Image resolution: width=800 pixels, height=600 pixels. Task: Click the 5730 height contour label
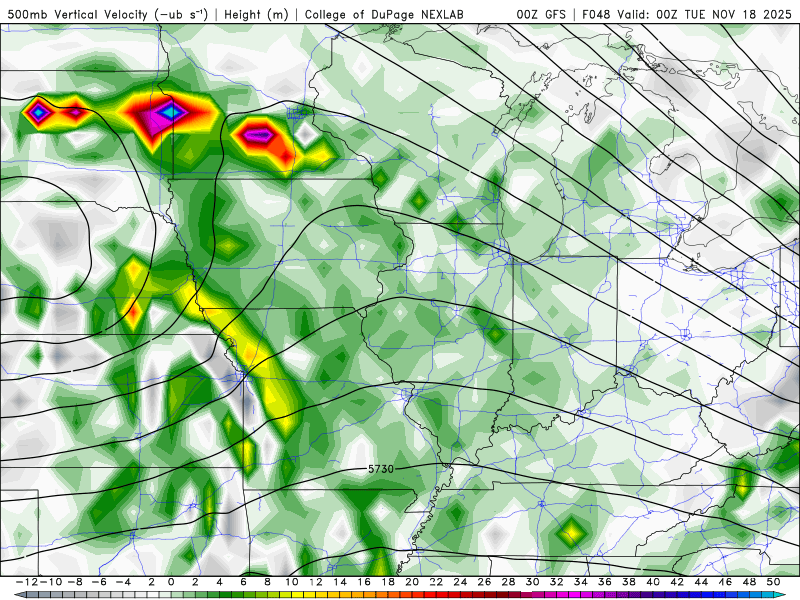[381, 469]
